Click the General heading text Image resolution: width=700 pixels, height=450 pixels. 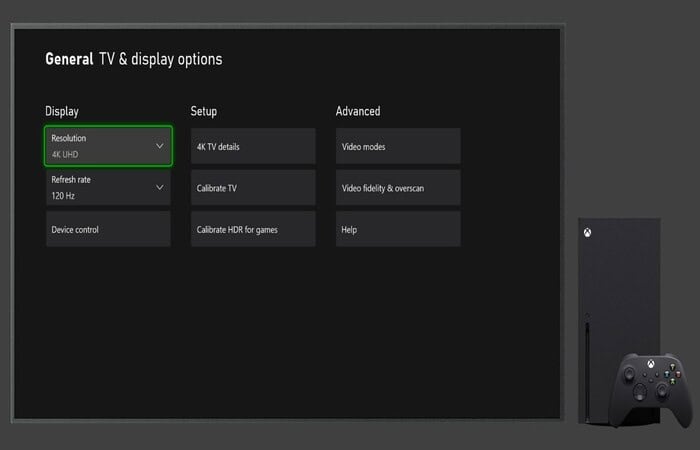[69, 59]
